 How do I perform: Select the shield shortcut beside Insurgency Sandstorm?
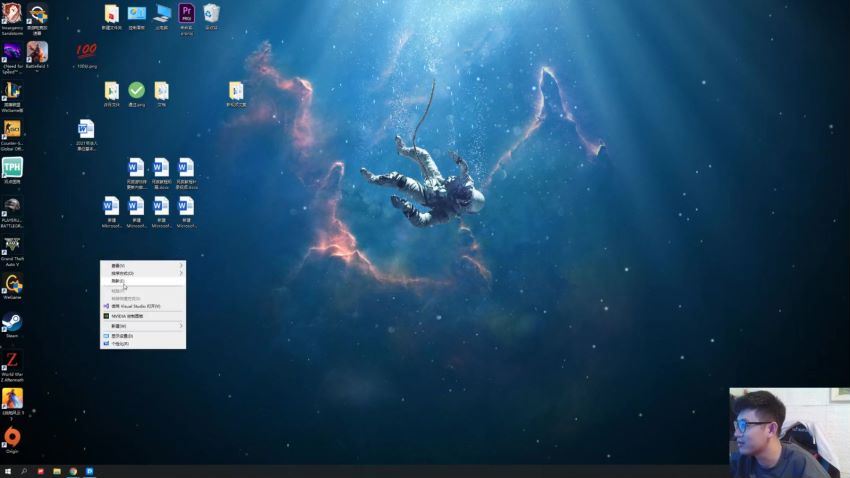[x=37, y=18]
